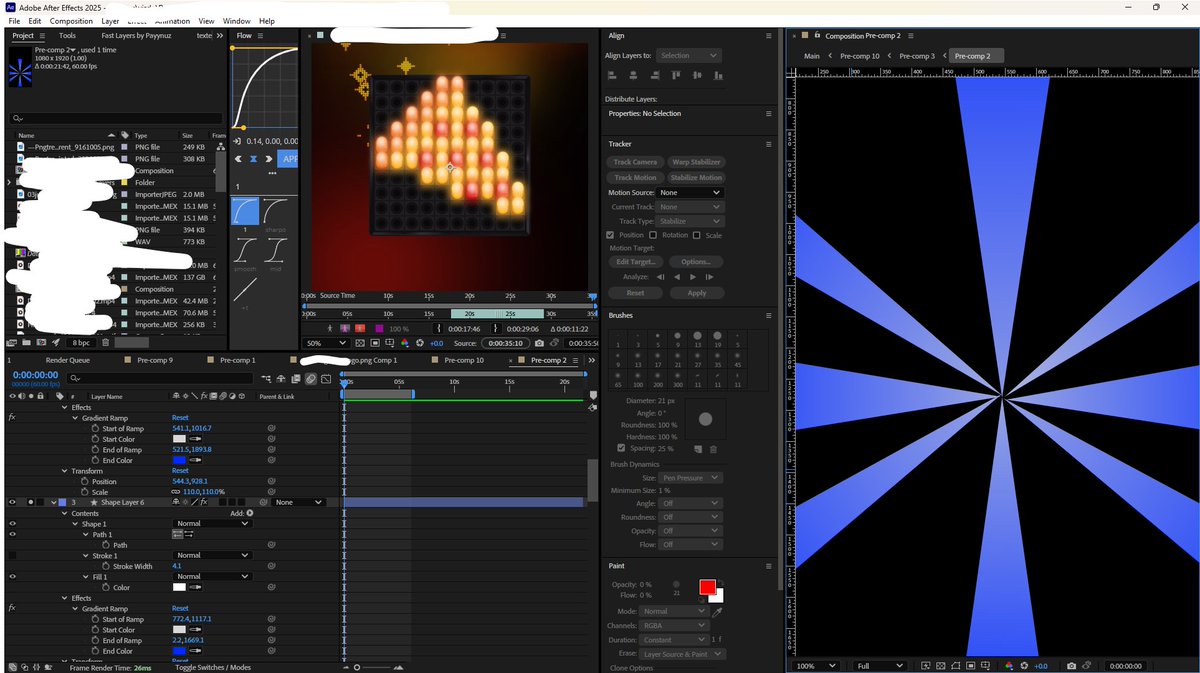The width and height of the screenshot is (1200, 673).
Task: Create a new composition from Project panel footer
Action: click(41, 343)
